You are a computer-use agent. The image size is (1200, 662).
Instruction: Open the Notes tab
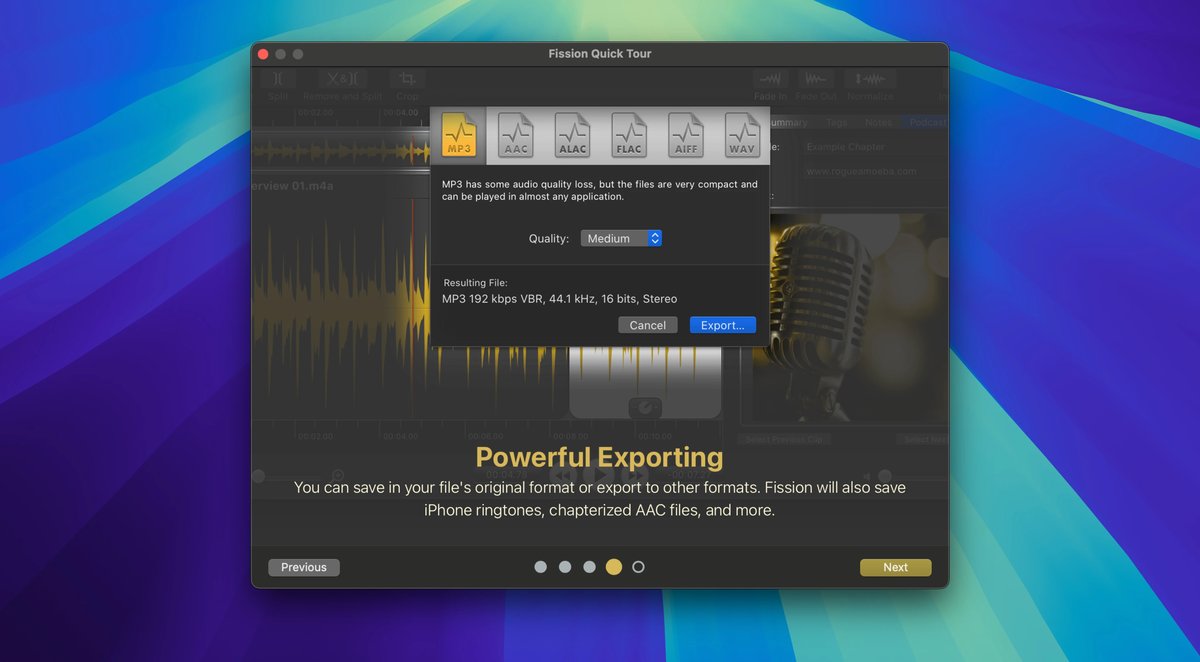878,123
